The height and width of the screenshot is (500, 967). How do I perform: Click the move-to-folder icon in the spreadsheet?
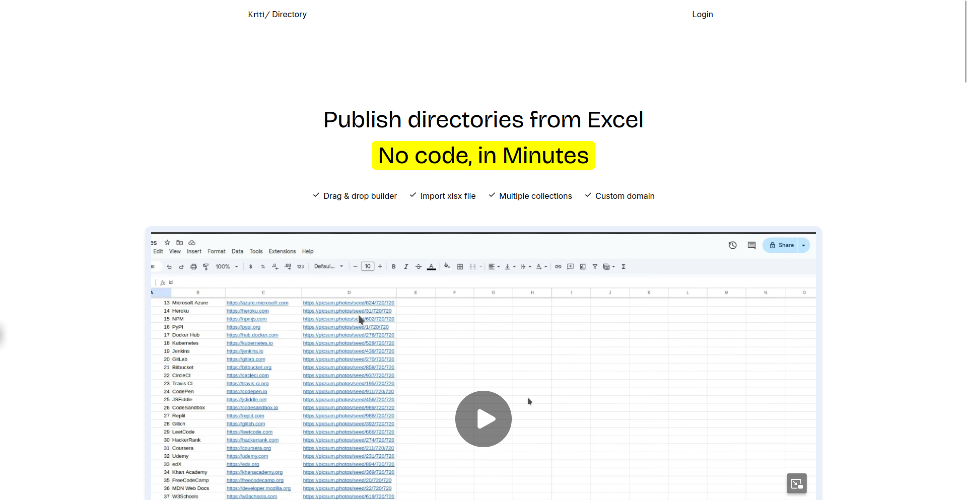[179, 242]
